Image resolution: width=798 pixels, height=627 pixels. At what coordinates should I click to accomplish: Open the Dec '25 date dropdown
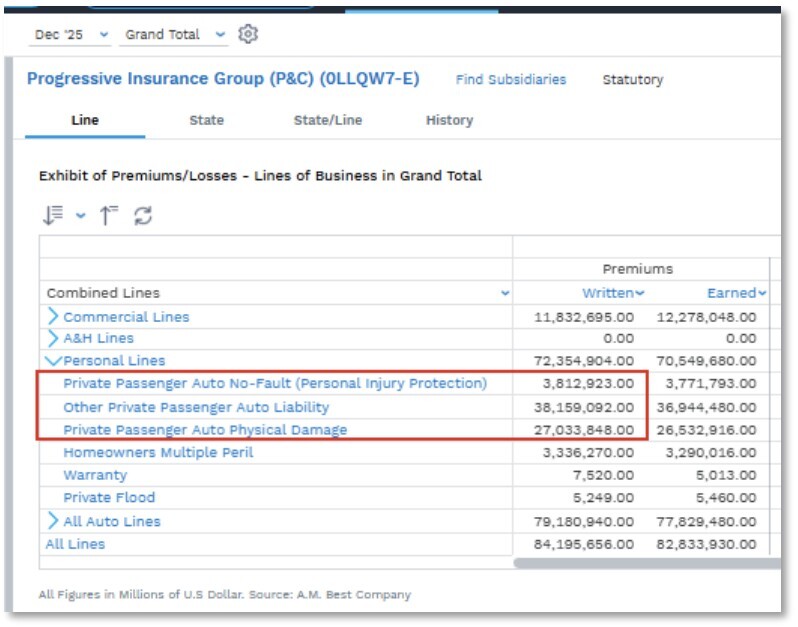tap(70, 35)
